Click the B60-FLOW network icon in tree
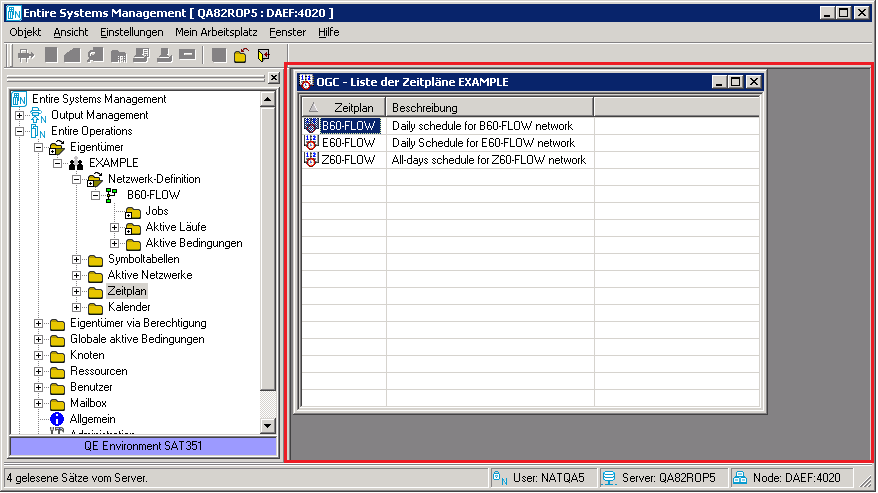 [112, 195]
